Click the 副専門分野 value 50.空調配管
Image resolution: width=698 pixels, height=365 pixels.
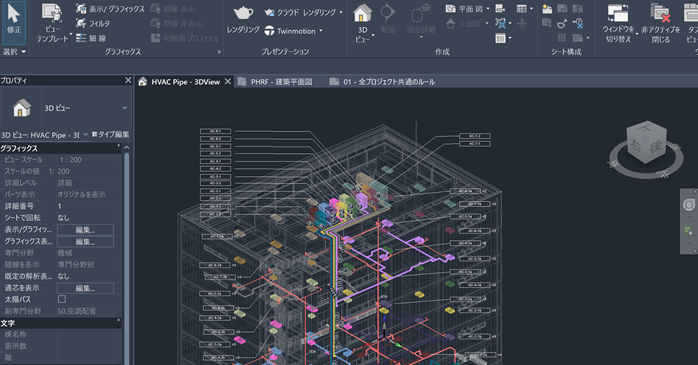click(77, 311)
